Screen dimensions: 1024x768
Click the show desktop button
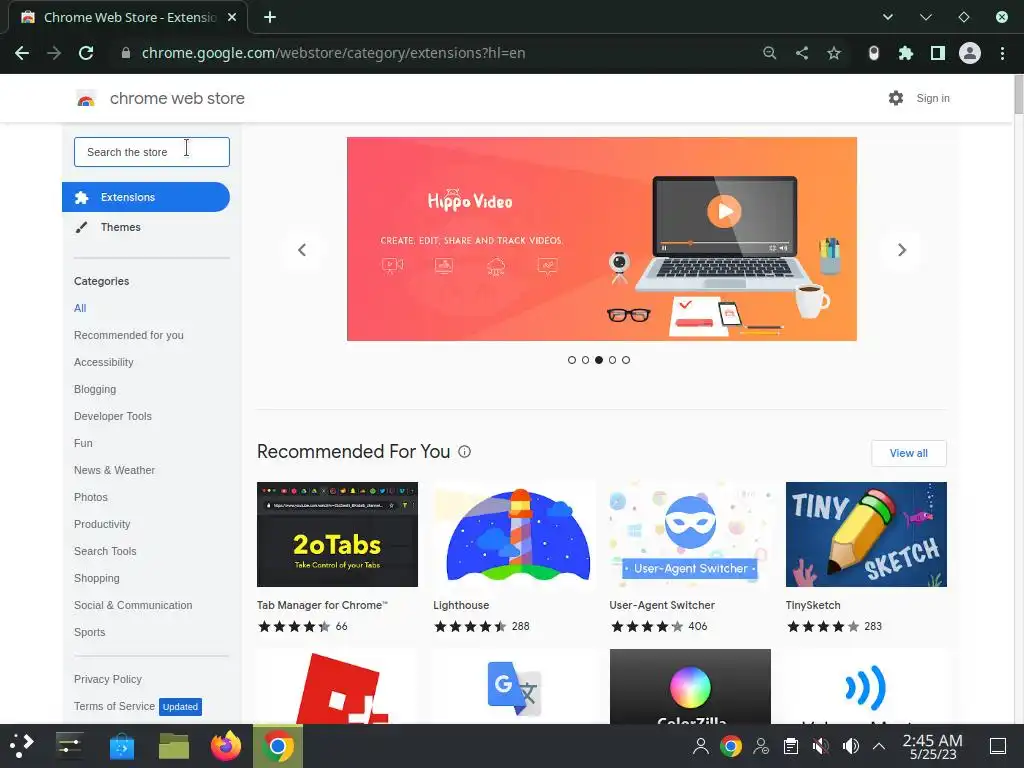pos(998,746)
